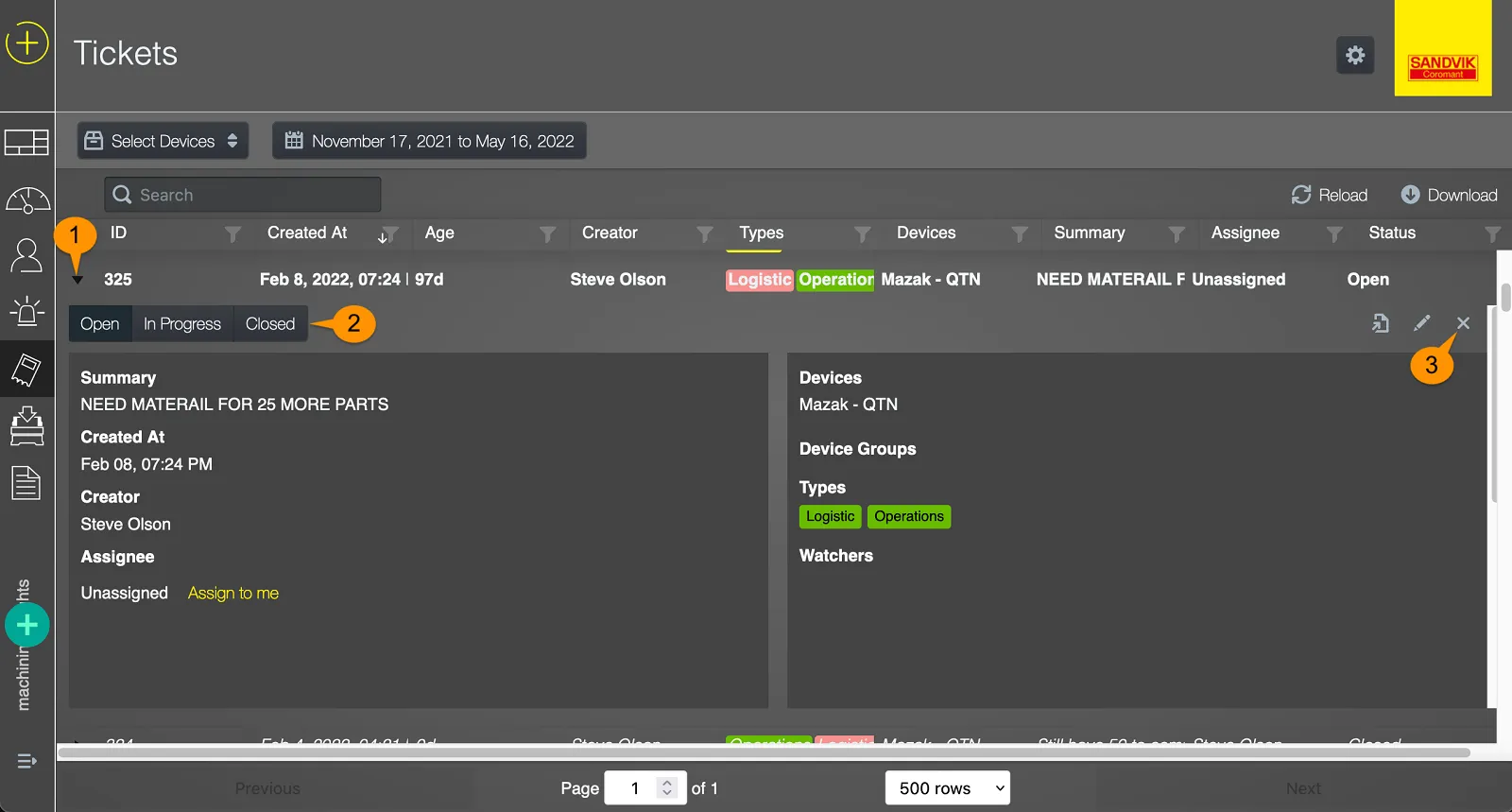
Task: Open the date range picker
Action: pos(430,141)
